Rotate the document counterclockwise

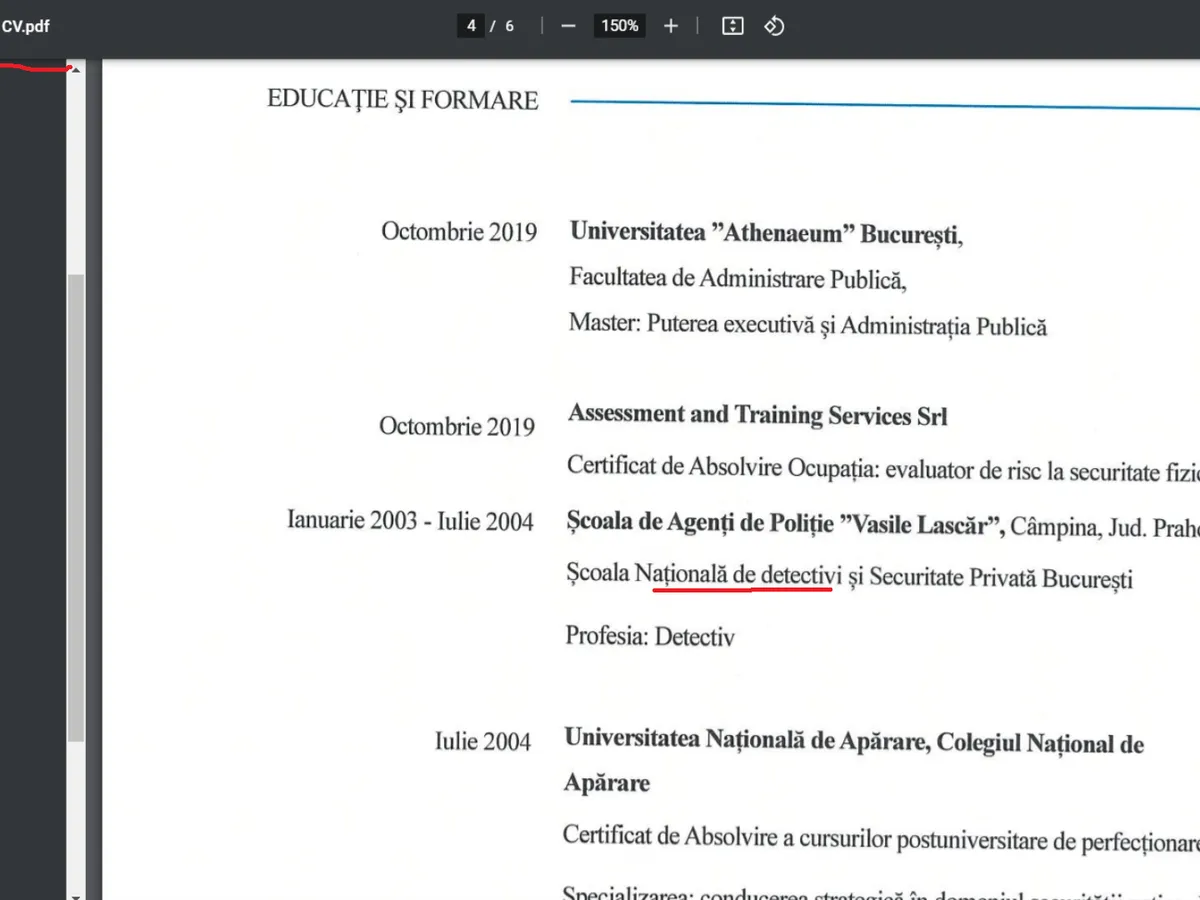click(x=774, y=26)
